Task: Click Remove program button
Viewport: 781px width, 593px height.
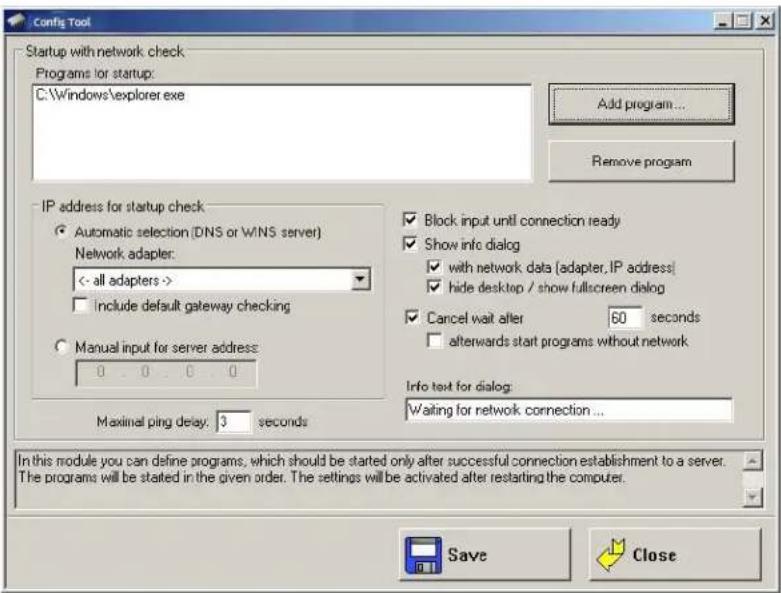Action: [642, 161]
